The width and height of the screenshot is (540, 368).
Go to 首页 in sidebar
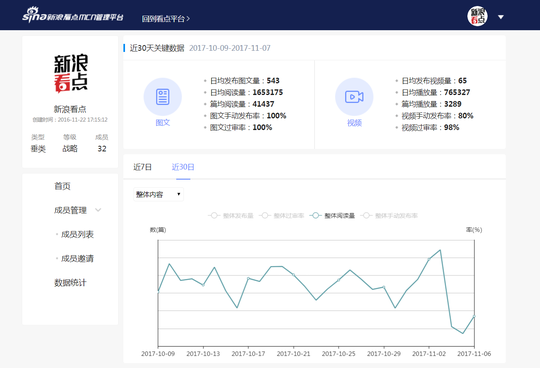point(62,186)
